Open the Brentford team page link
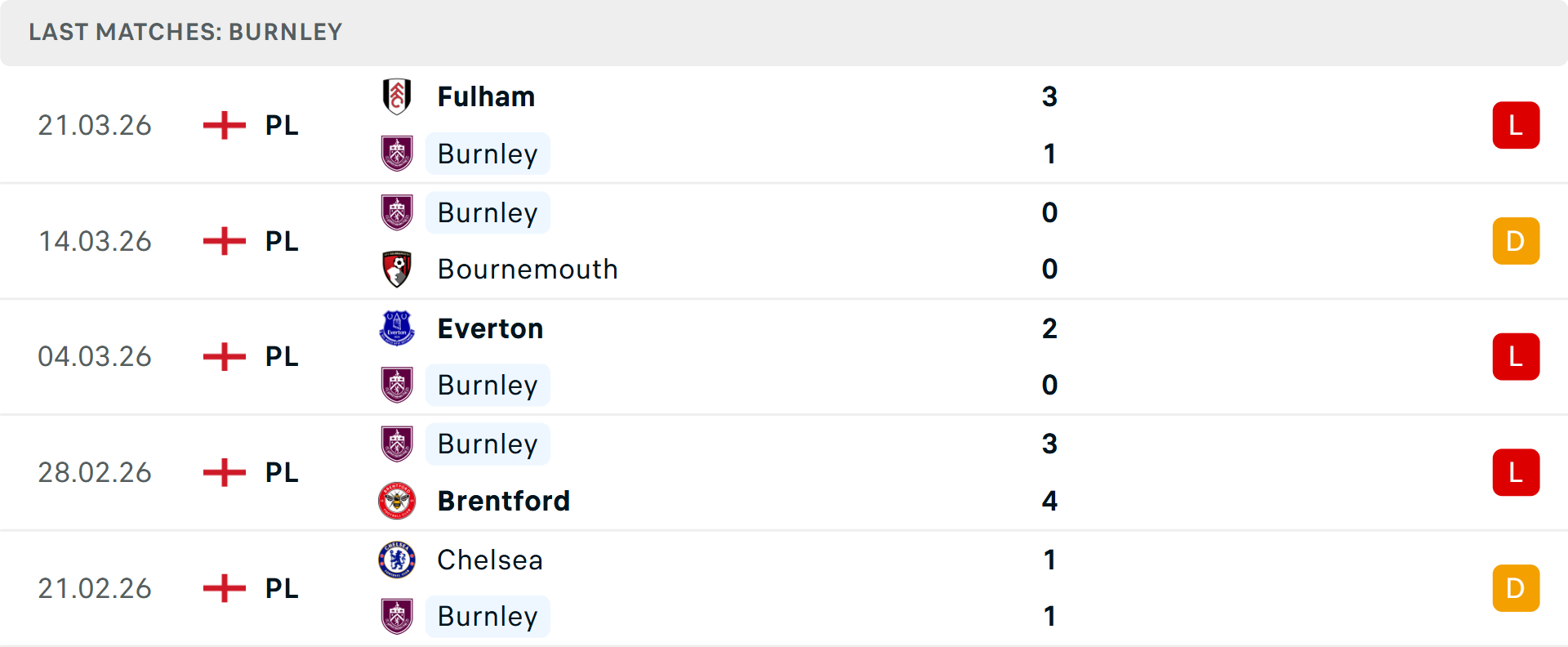Image resolution: width=1568 pixels, height=647 pixels. 504,501
